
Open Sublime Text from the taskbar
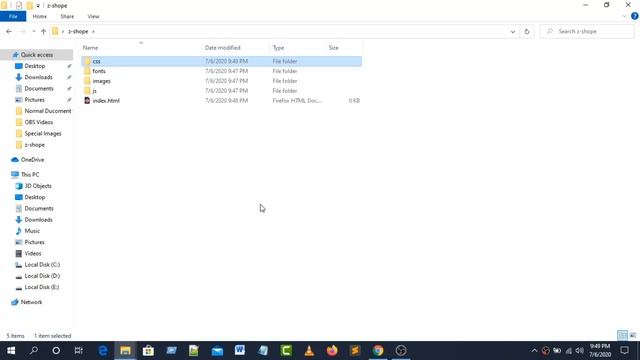[x=355, y=351]
